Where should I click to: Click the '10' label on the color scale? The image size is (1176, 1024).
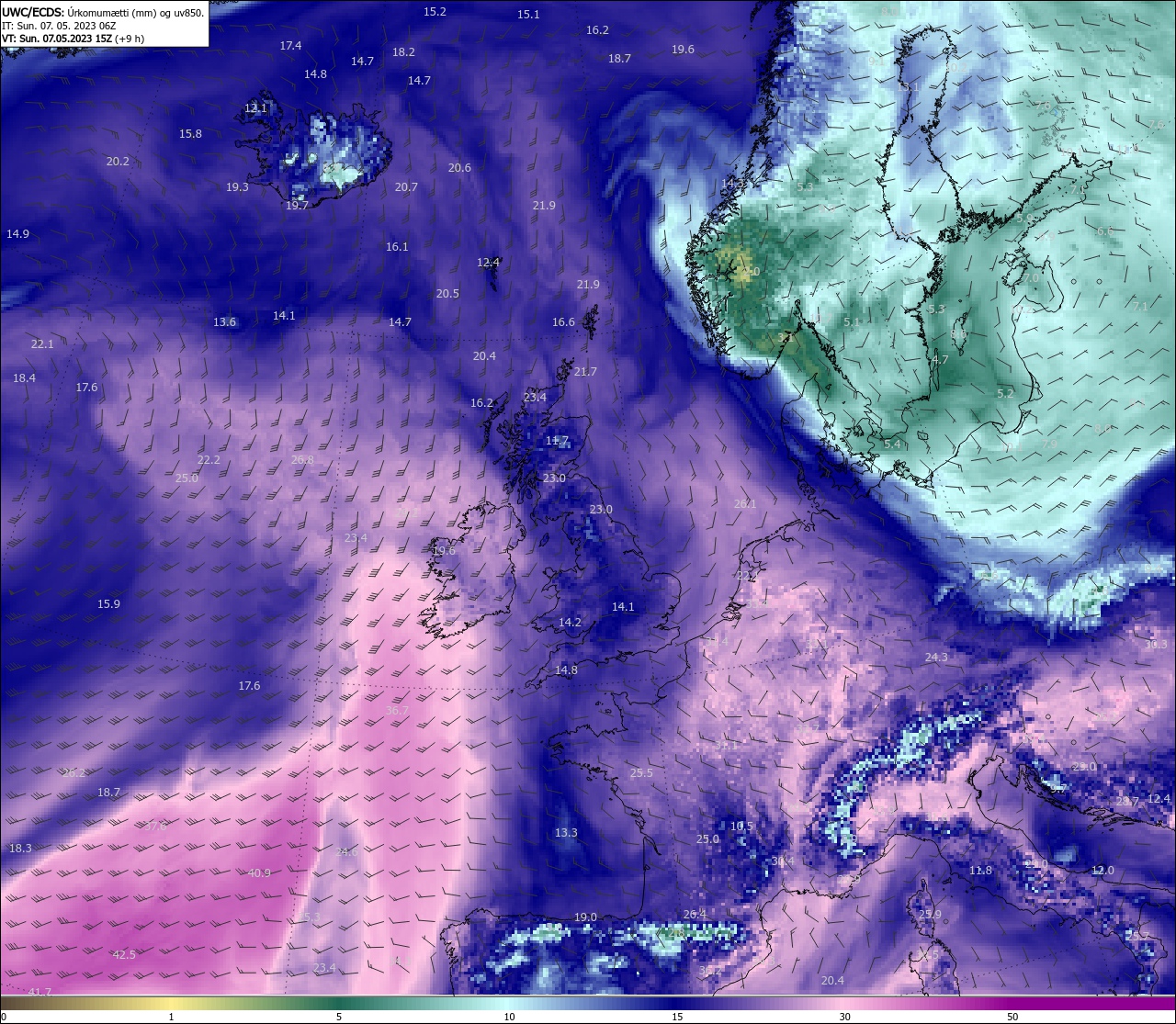click(509, 1017)
